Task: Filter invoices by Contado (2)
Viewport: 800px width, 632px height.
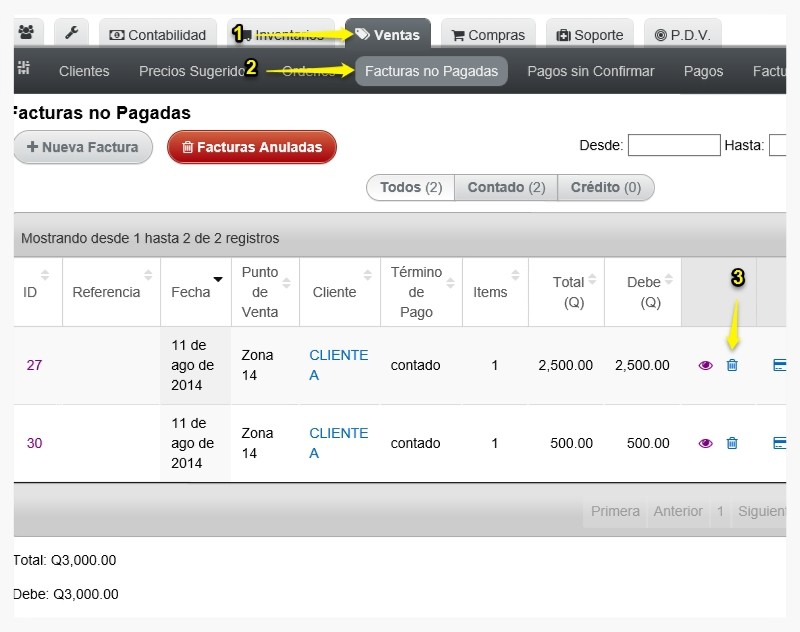Action: click(x=506, y=188)
